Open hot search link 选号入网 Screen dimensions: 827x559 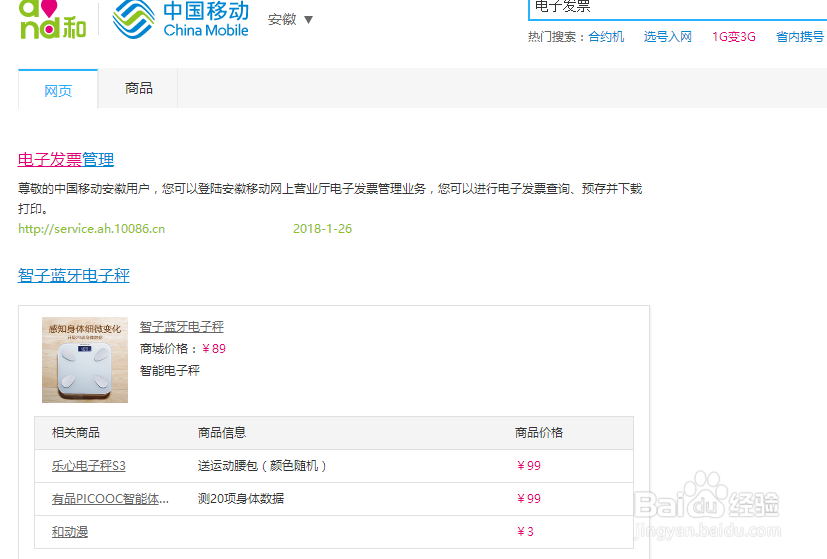667,37
